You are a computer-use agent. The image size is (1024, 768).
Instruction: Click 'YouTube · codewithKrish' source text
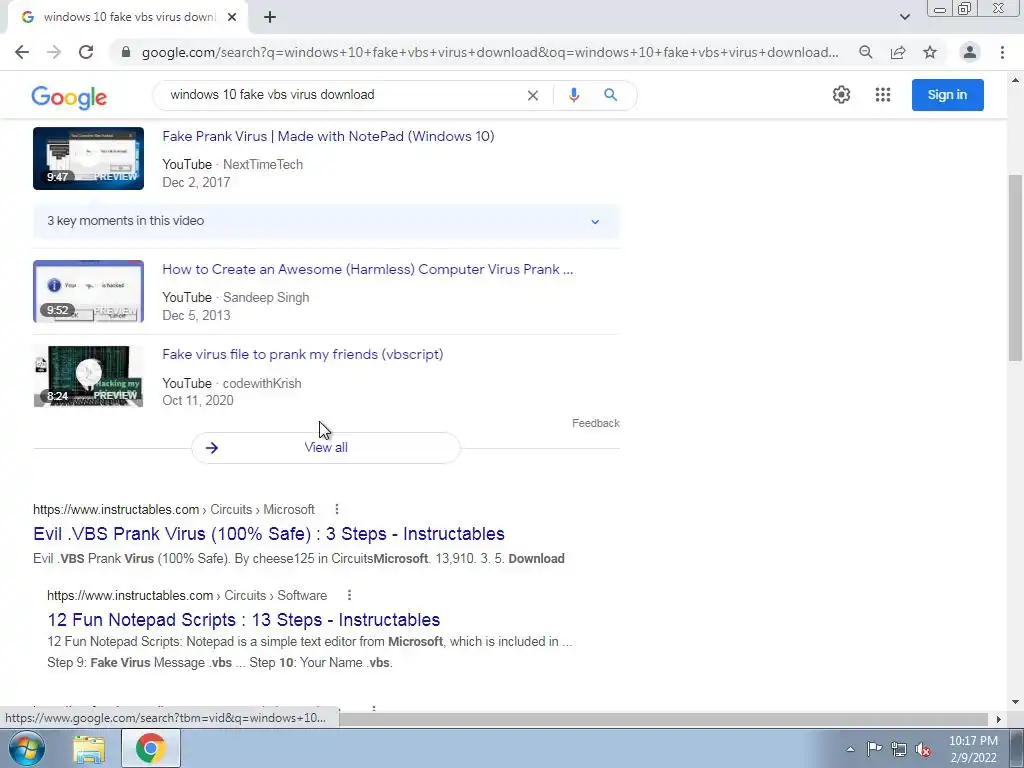232,383
